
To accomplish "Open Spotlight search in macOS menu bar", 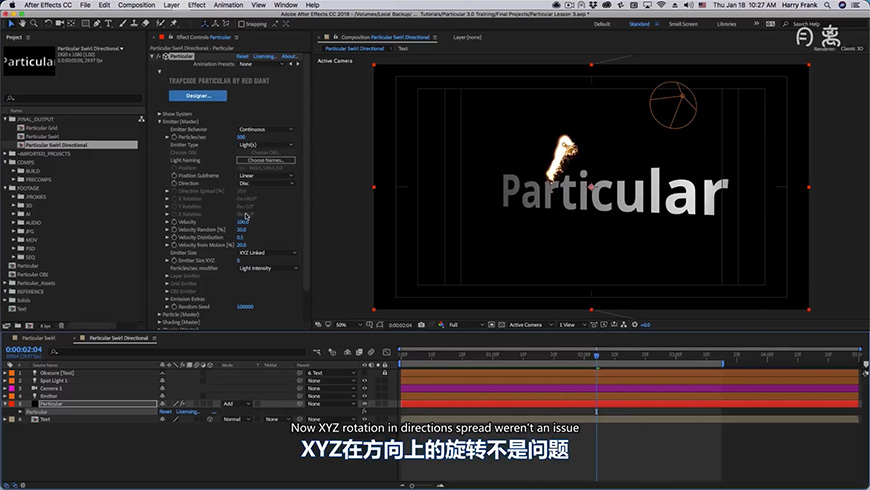I will tap(827, 5).
